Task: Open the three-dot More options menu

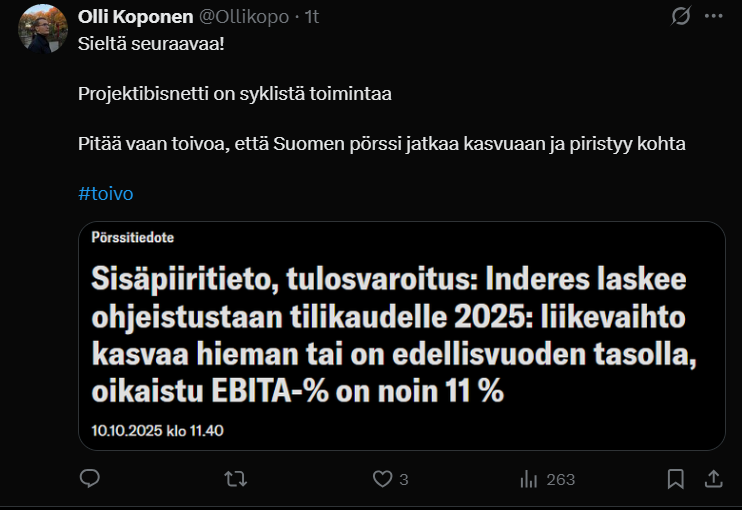Action: click(713, 17)
